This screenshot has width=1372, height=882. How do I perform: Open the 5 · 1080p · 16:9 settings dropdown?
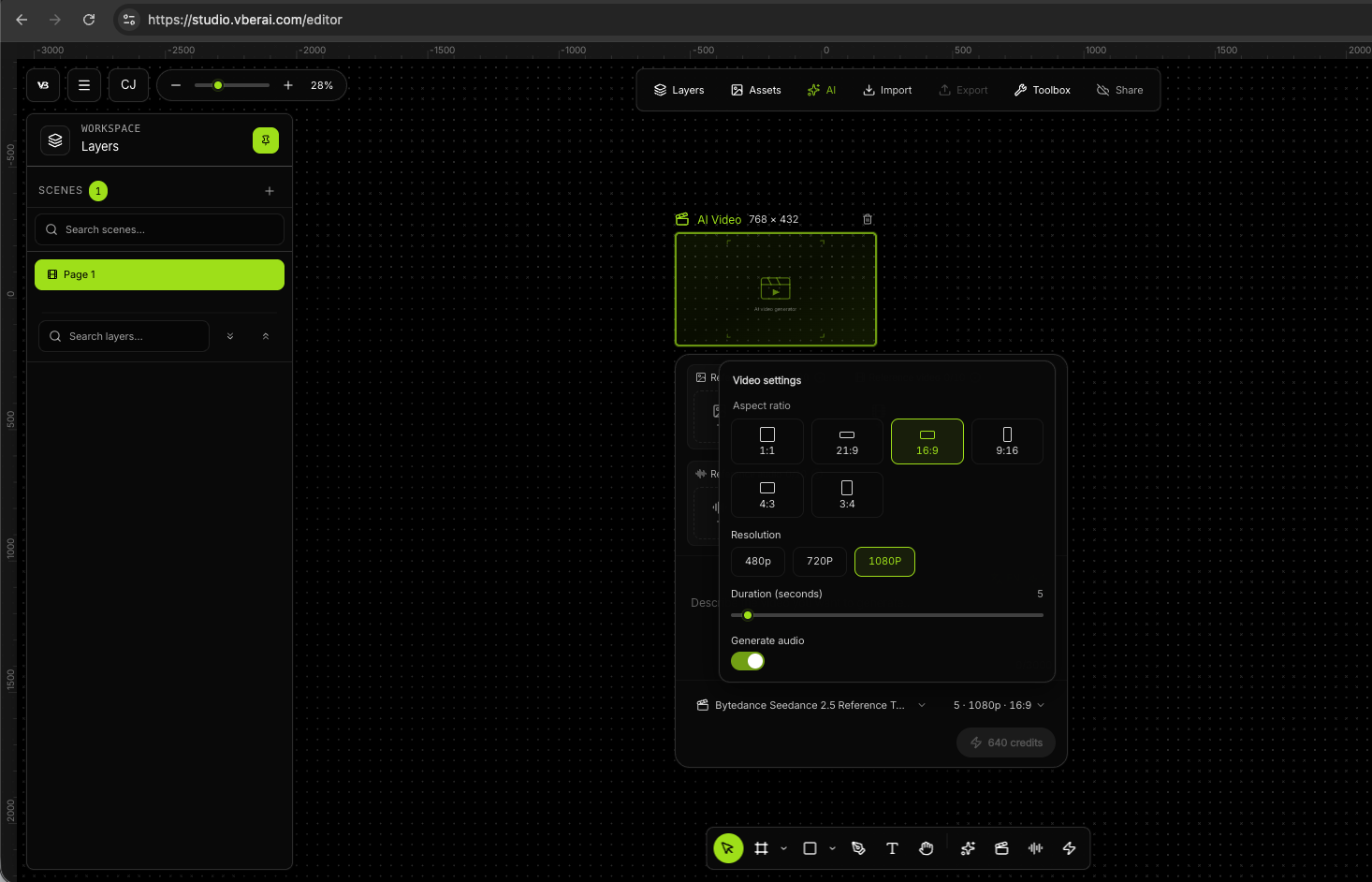pos(999,705)
